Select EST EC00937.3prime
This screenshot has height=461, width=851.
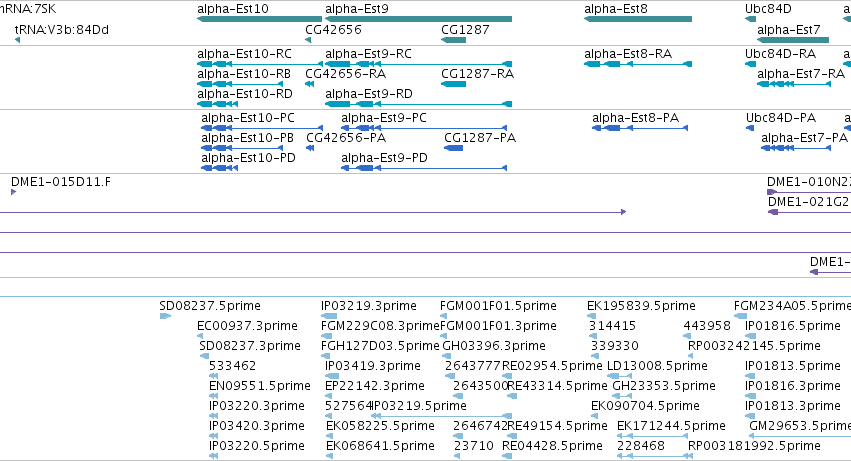[x=247, y=326]
